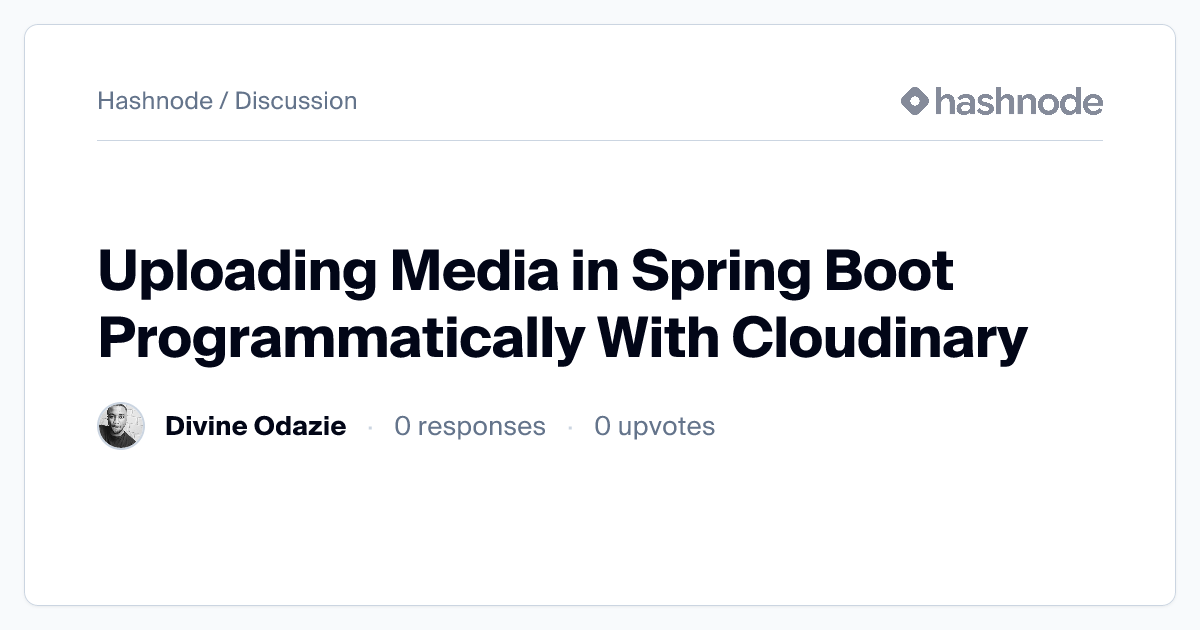This screenshot has width=1200, height=630.
Task: Open the Hashnode breadcrumb link
Action: (155, 101)
